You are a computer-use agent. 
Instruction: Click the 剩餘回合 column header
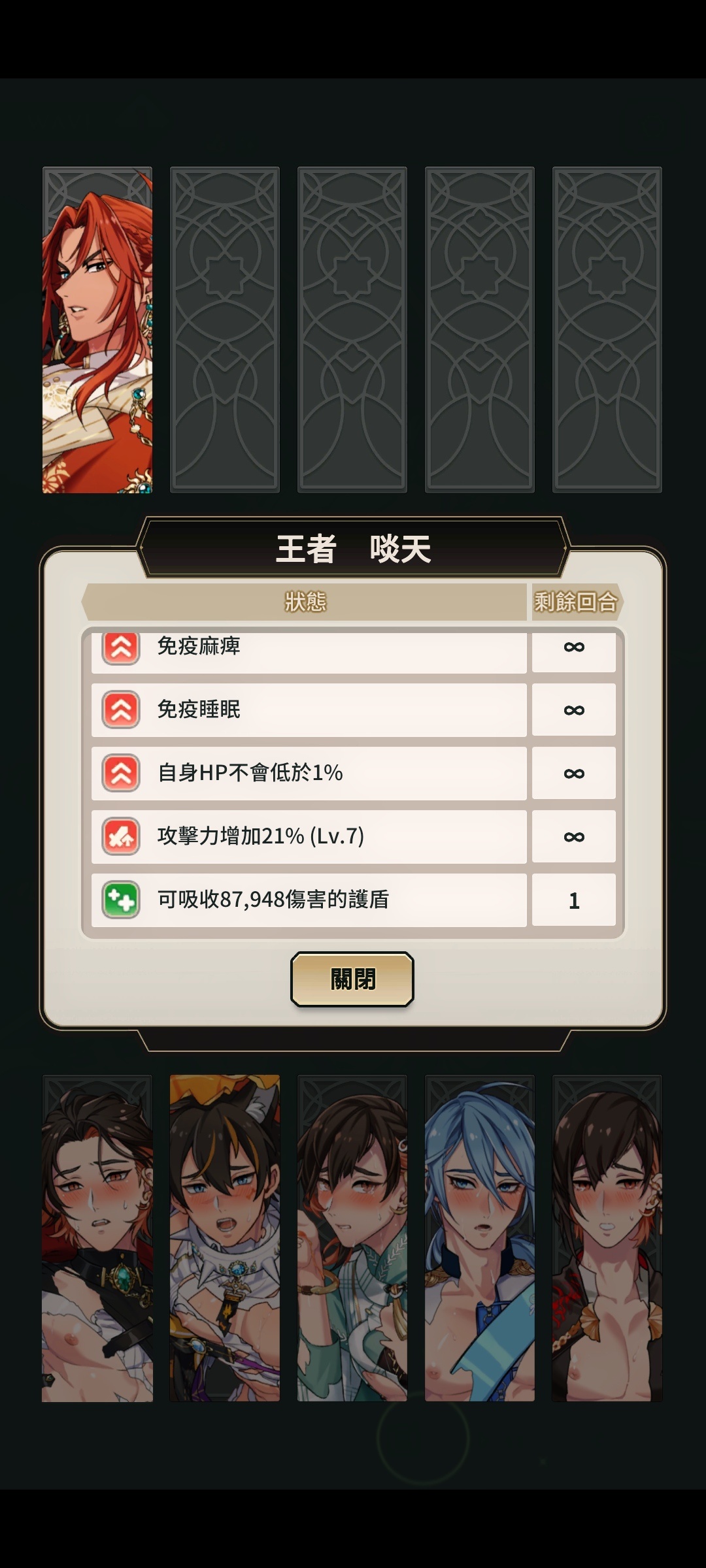tap(576, 602)
